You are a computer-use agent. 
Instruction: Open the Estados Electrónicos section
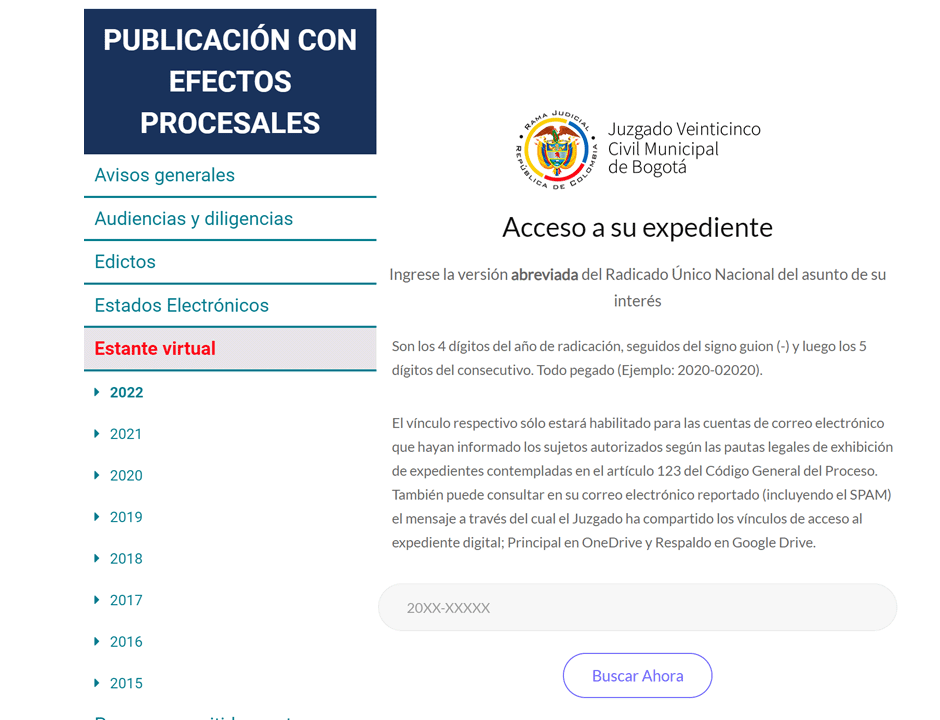(181, 305)
